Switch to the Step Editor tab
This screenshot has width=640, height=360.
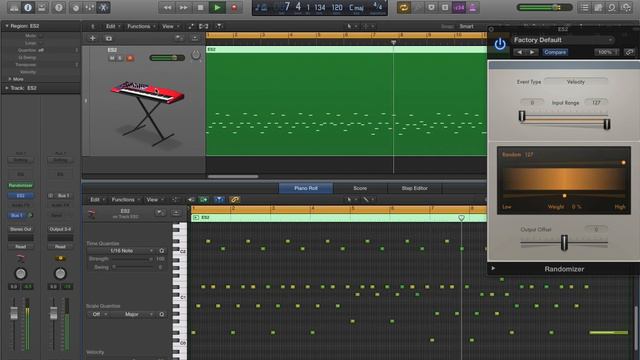click(414, 188)
